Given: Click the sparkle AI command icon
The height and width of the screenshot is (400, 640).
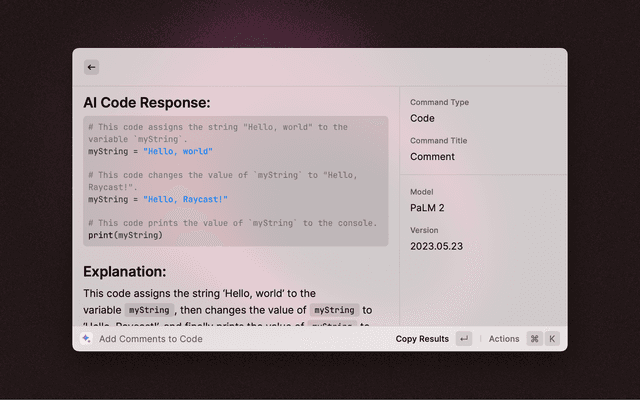Looking at the screenshot, I should (87, 339).
